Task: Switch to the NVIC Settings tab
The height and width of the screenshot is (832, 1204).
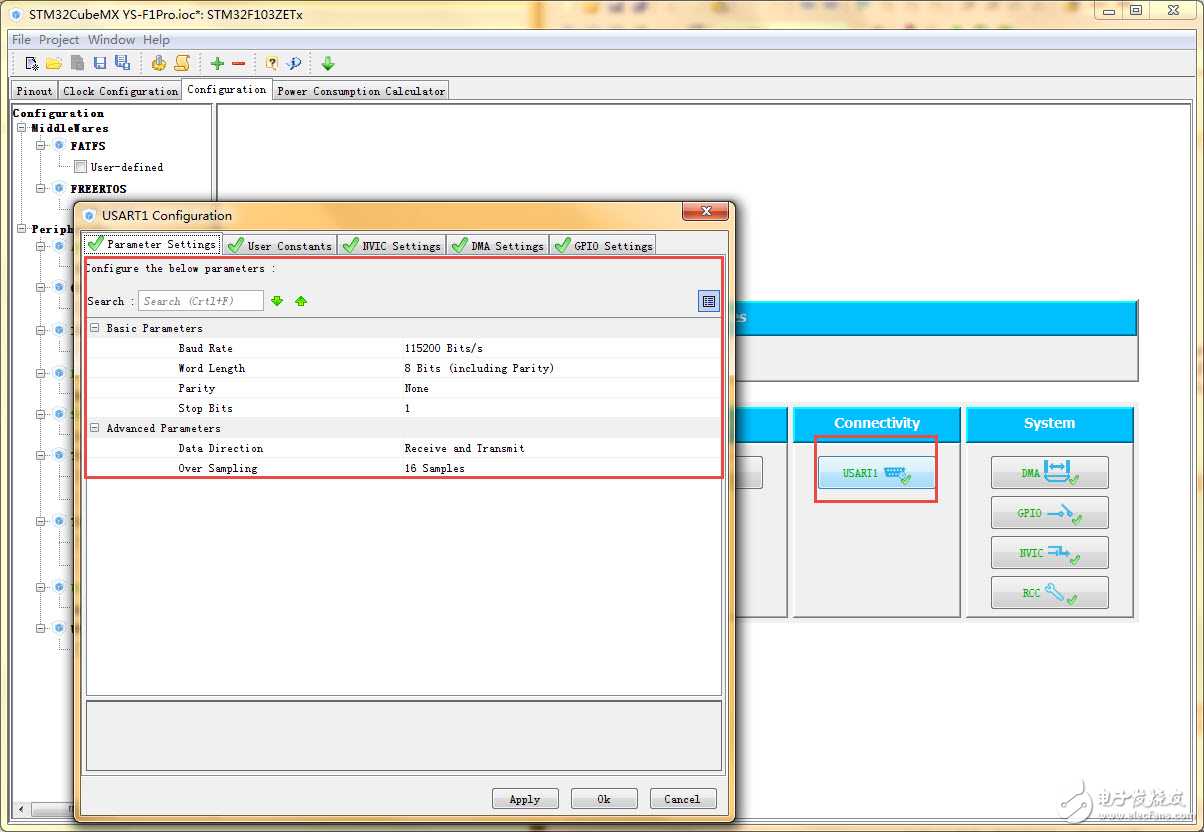Action: (392, 245)
